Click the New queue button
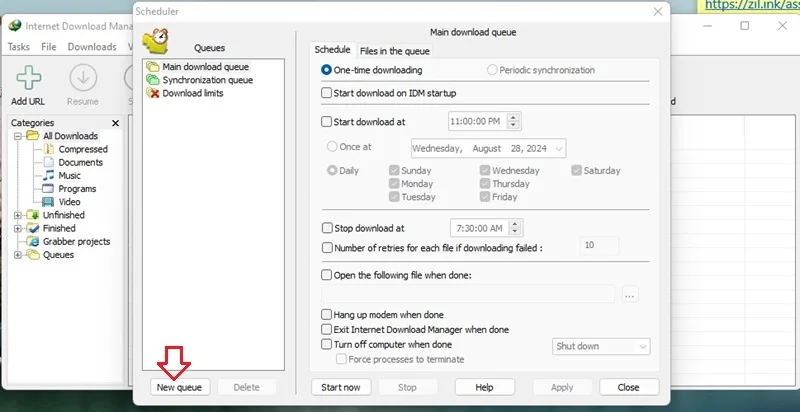The image size is (800, 412). coord(179,387)
